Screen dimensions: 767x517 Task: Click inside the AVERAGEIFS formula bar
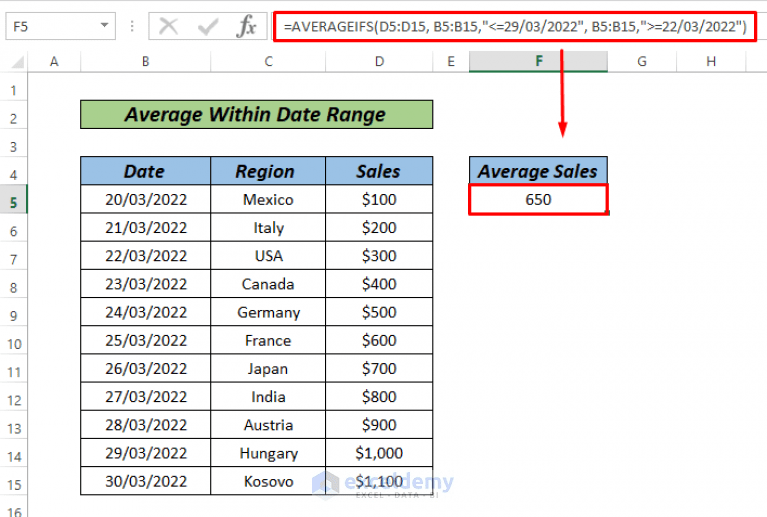tap(515, 26)
